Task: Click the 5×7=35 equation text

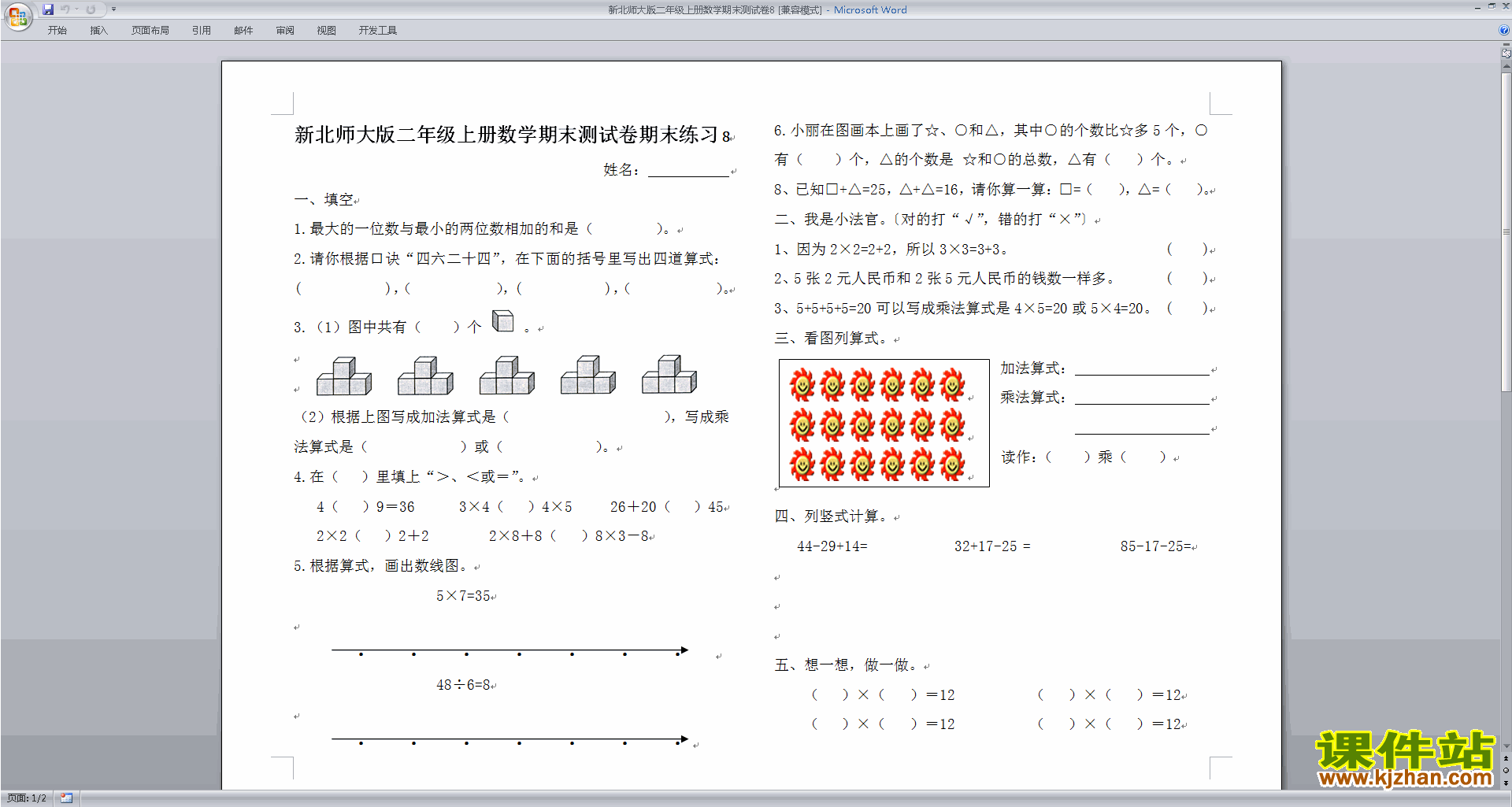Action: [x=464, y=596]
